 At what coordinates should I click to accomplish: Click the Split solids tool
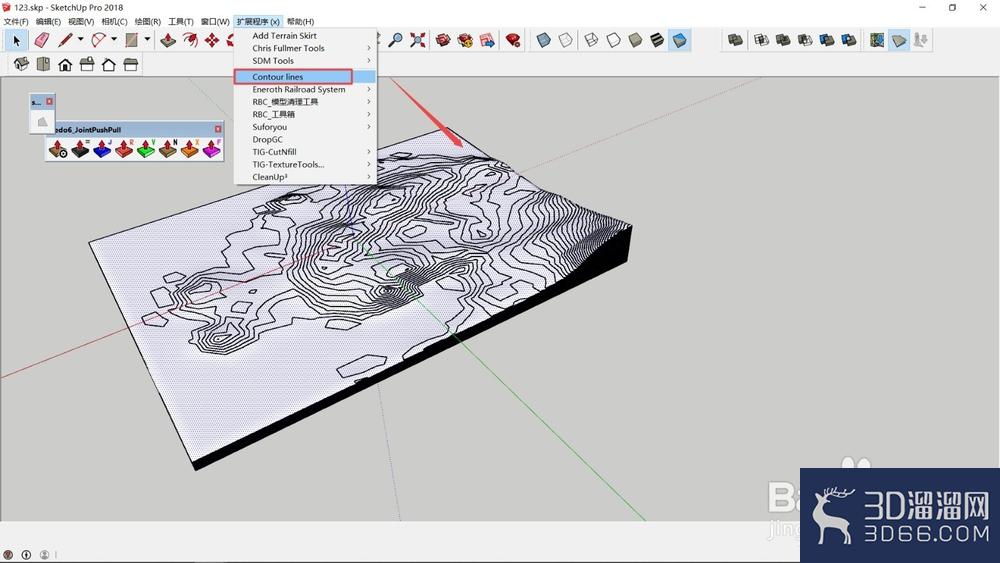click(848, 40)
